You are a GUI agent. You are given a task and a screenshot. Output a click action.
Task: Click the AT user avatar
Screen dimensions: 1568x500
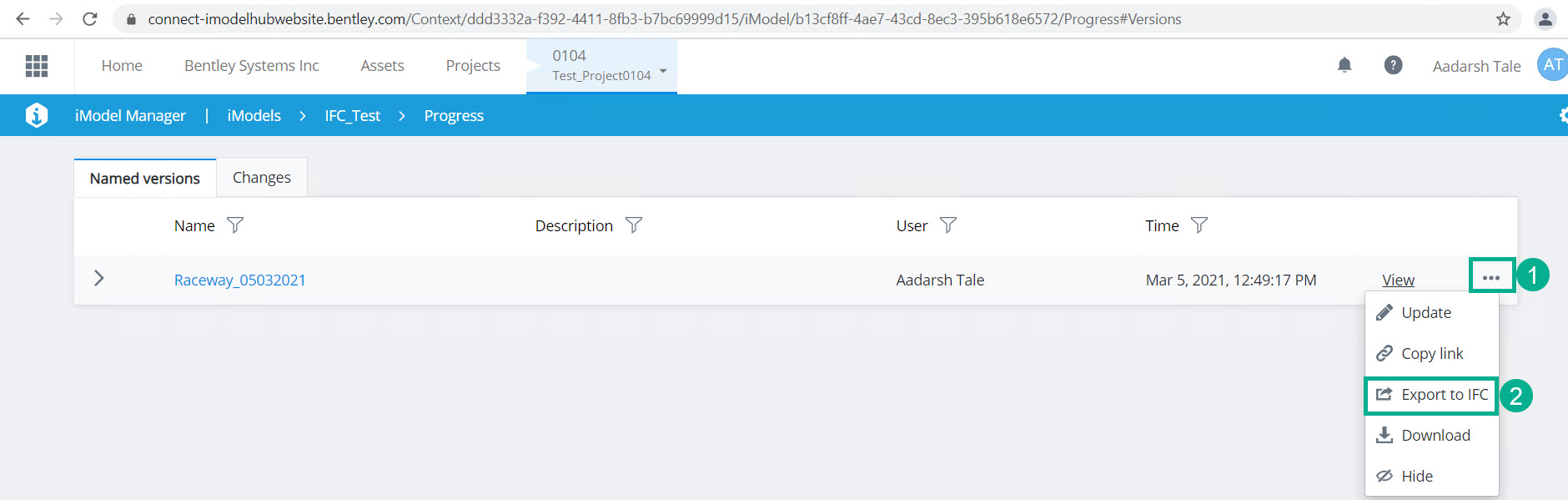coord(1552,65)
